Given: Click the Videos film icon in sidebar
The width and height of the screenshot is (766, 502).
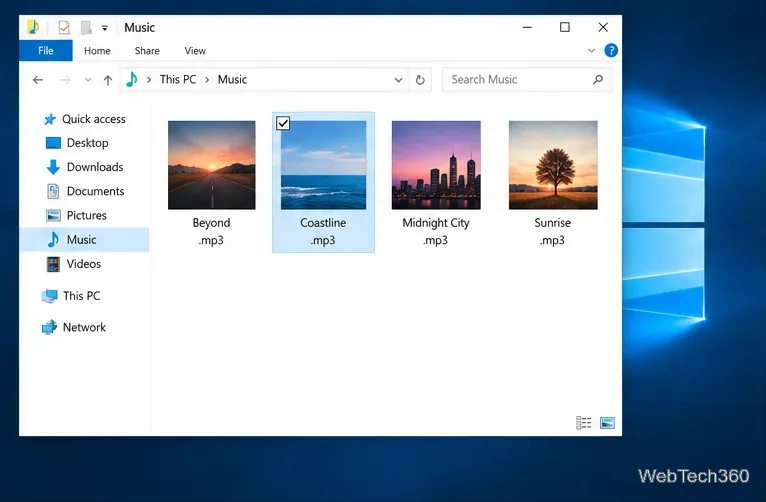Looking at the screenshot, I should click(53, 264).
